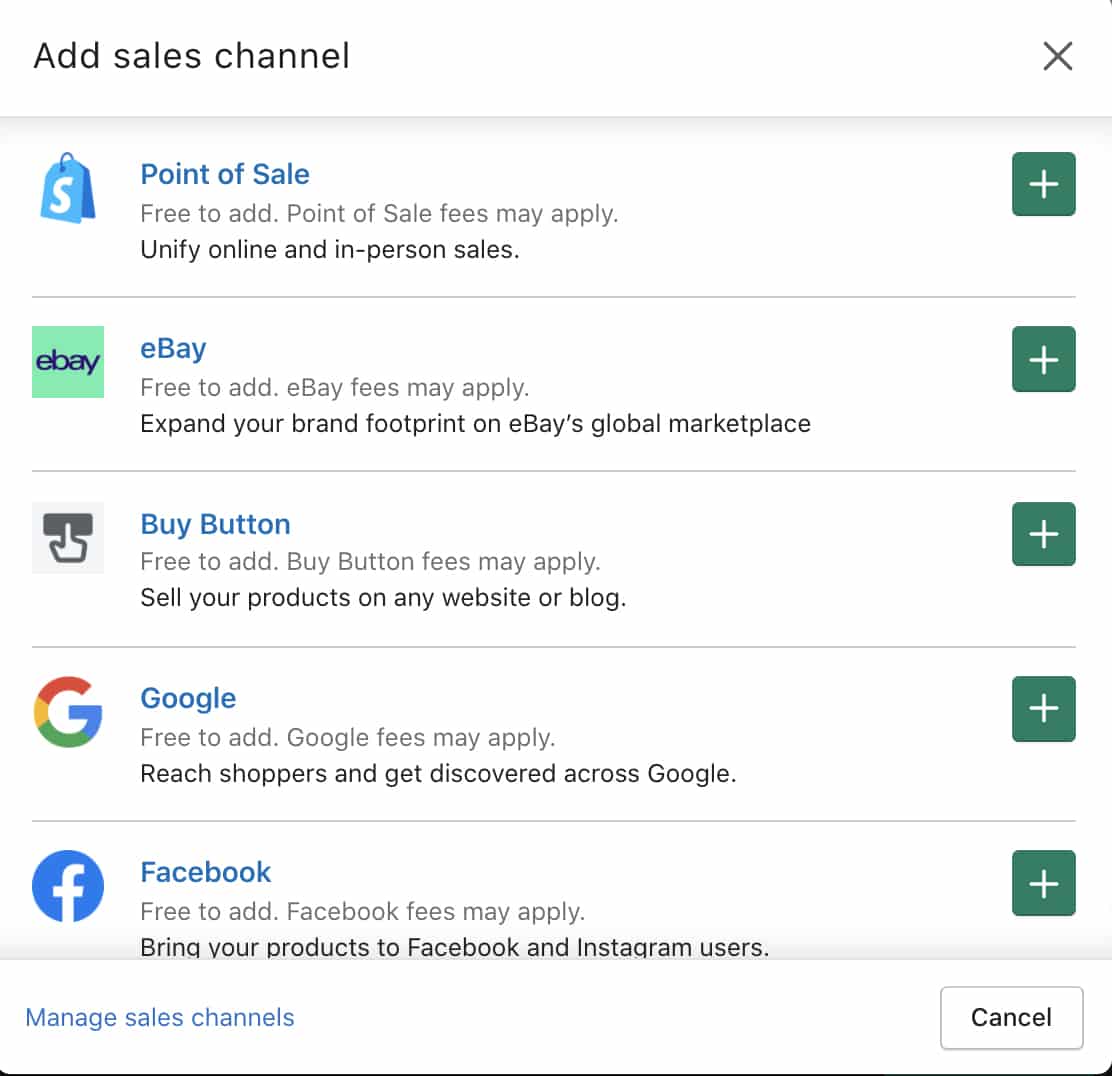This screenshot has height=1076, width=1112.
Task: Click the Google logo icon
Action: pos(68,711)
